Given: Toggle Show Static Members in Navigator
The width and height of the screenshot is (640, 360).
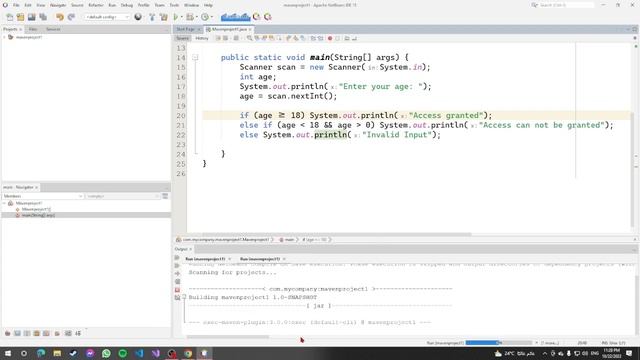Looking at the screenshot, I should tap(27, 333).
